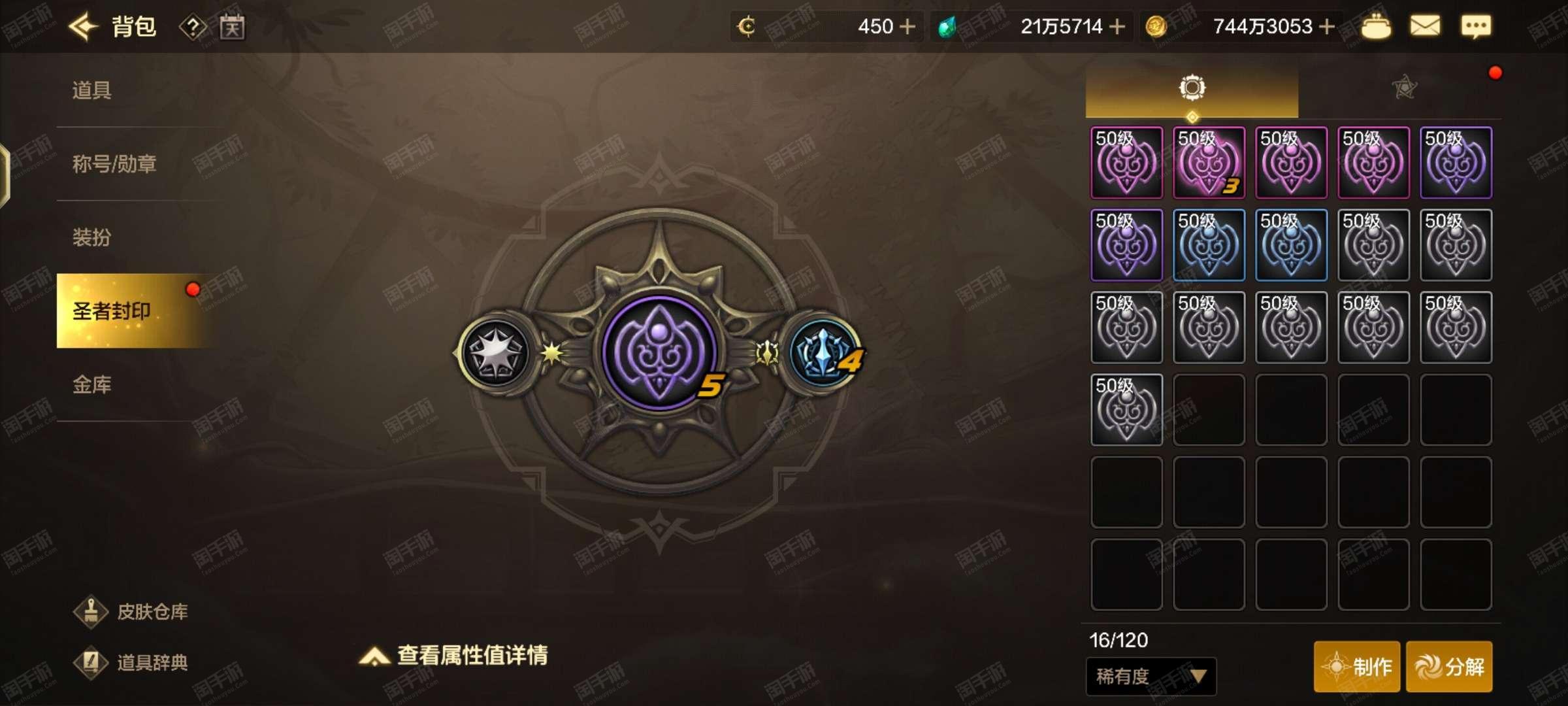This screenshot has height=706, width=1568.
Task: Open the help question mark icon
Action: (x=193, y=27)
